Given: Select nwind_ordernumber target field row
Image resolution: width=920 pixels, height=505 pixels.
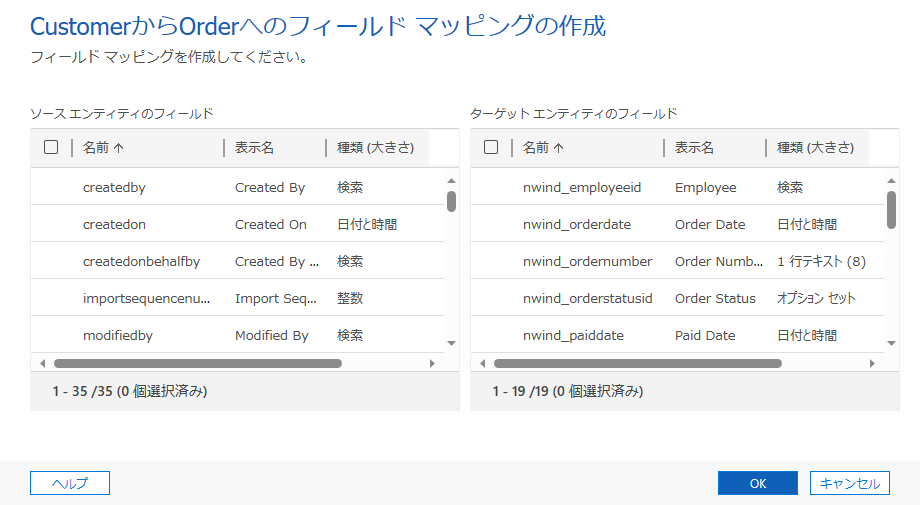Looking at the screenshot, I should tap(677, 261).
